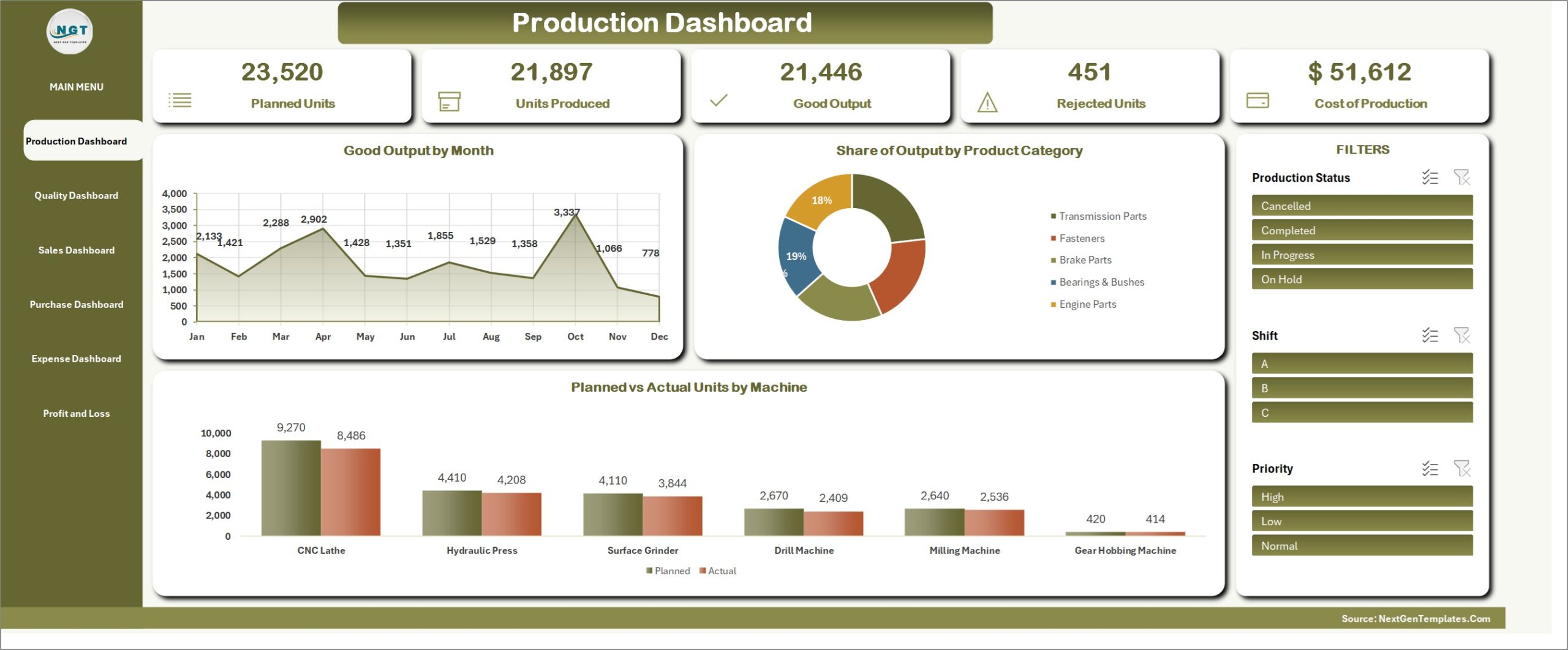Filter Production Status by Cancelled
Viewport: 1568px width, 650px height.
tap(1362, 206)
